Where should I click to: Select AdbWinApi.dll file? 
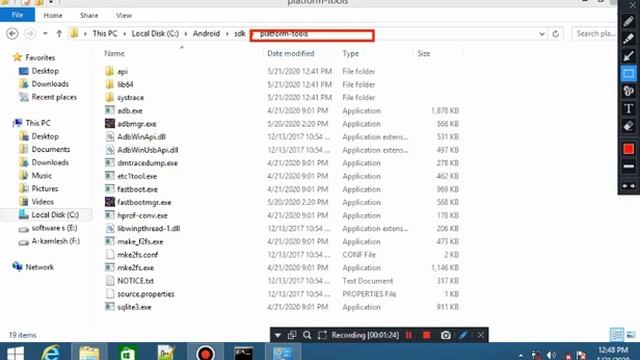141,137
